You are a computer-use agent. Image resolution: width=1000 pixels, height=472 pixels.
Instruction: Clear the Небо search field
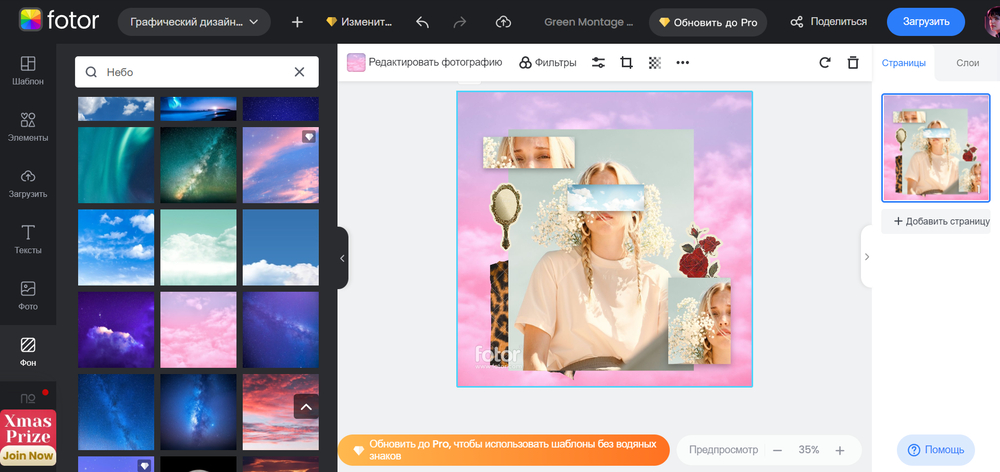299,72
